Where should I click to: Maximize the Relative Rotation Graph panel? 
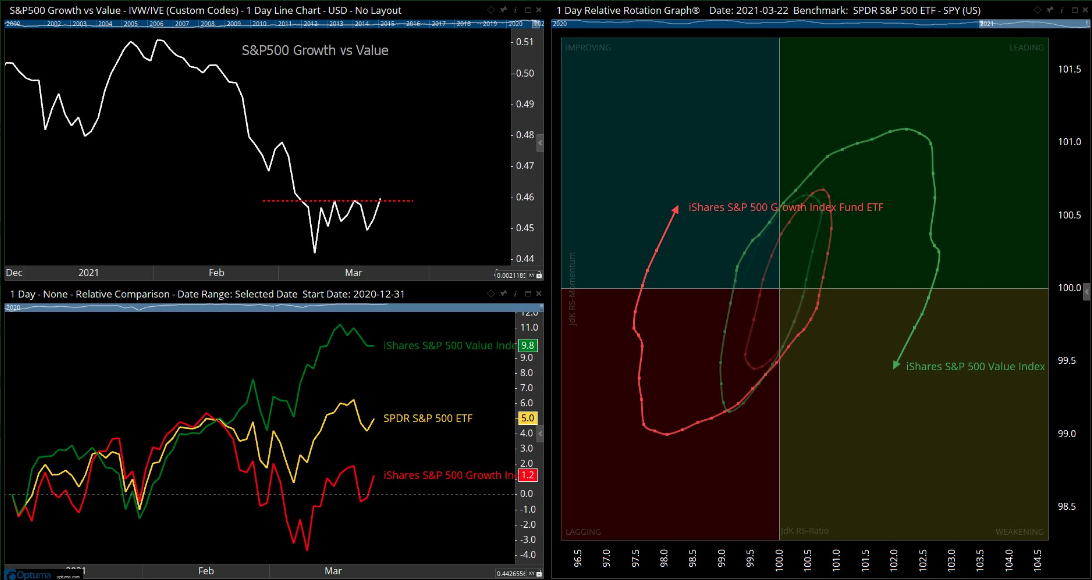1076,9
